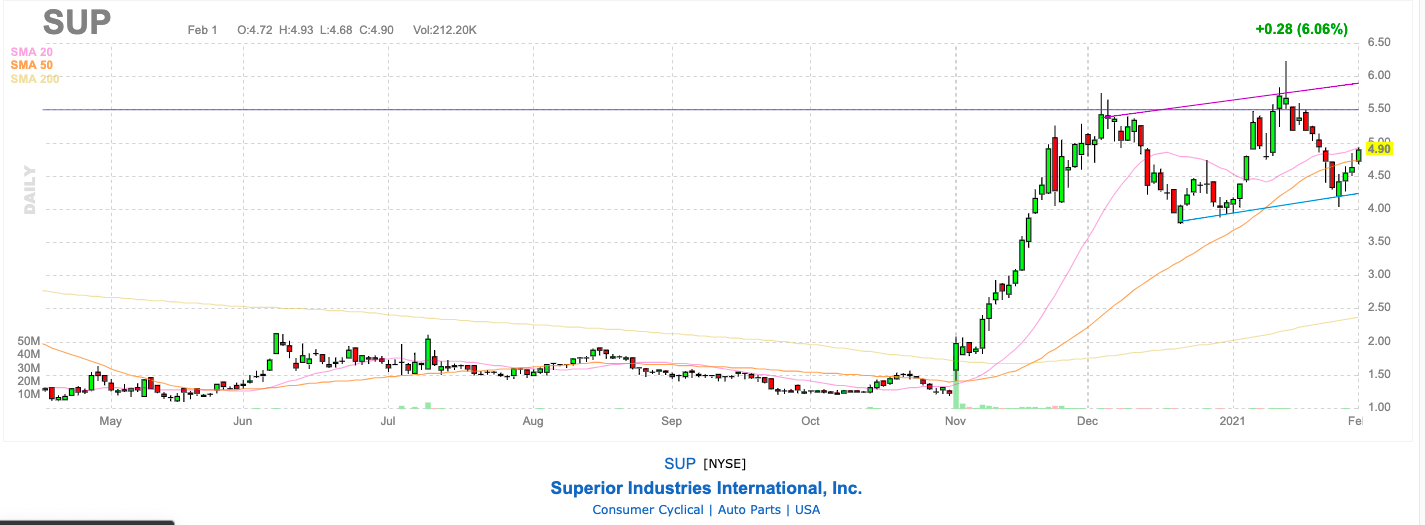Click the 5.50 price axis label
Viewport: 1425px width, 525px height.
coord(1378,109)
